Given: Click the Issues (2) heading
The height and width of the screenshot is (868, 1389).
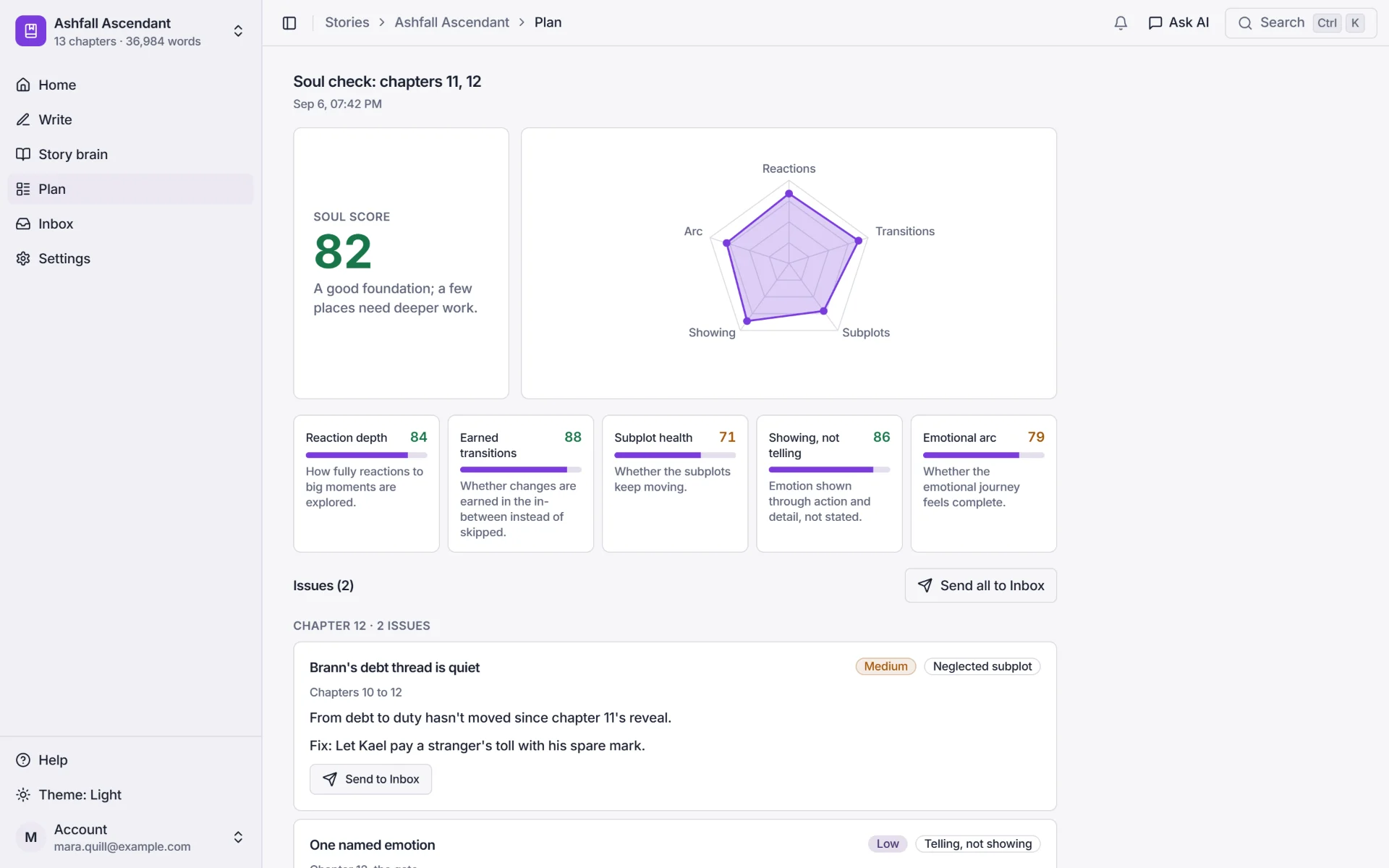Looking at the screenshot, I should tap(323, 585).
